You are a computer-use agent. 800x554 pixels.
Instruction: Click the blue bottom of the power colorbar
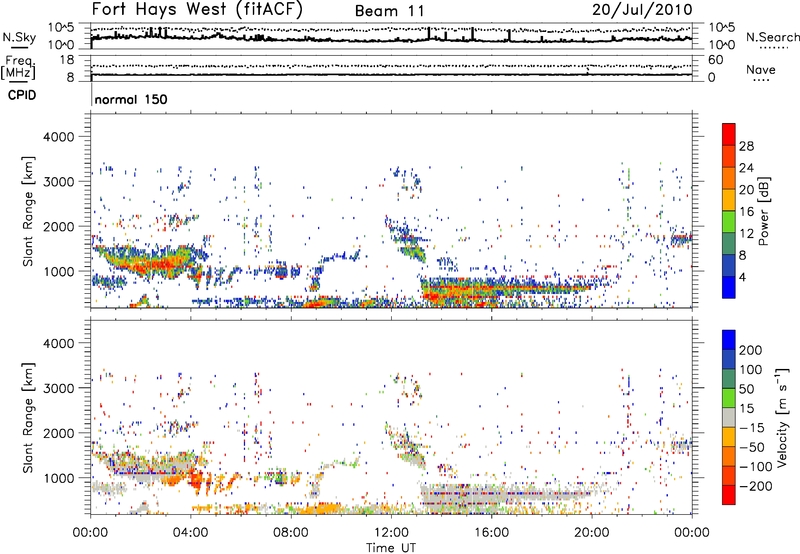pyautogui.click(x=729, y=287)
